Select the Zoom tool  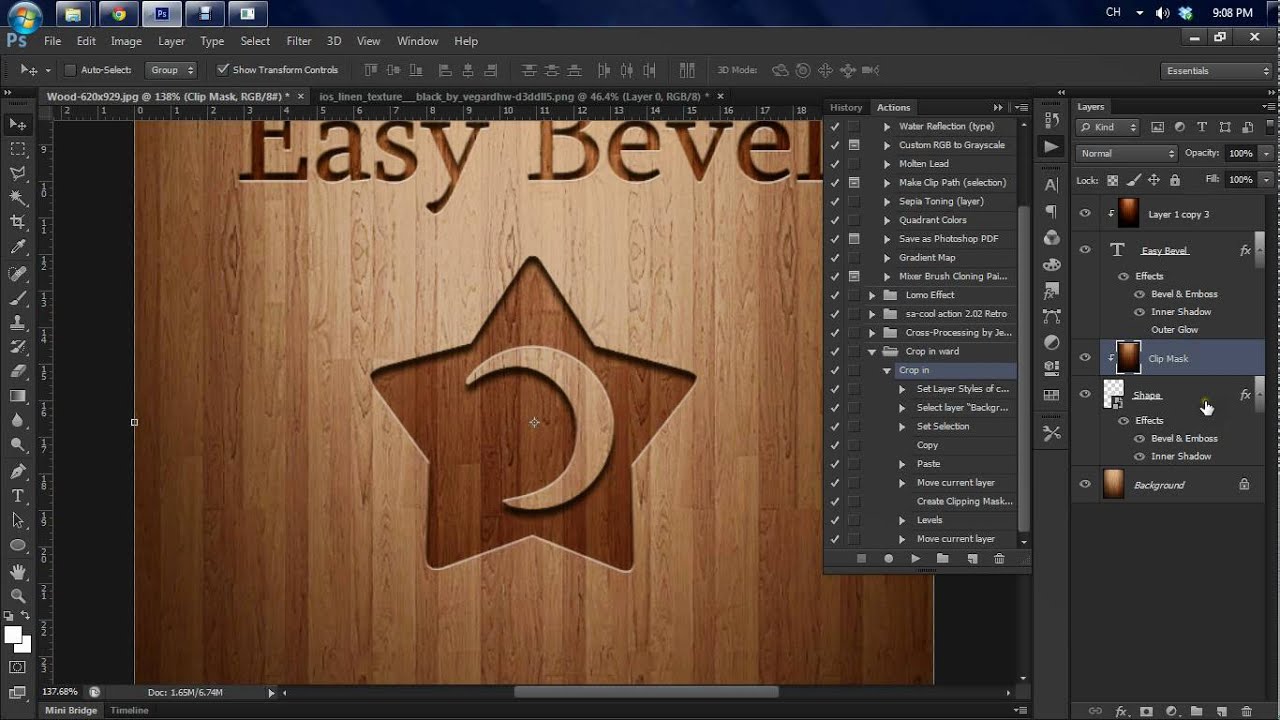tap(18, 596)
